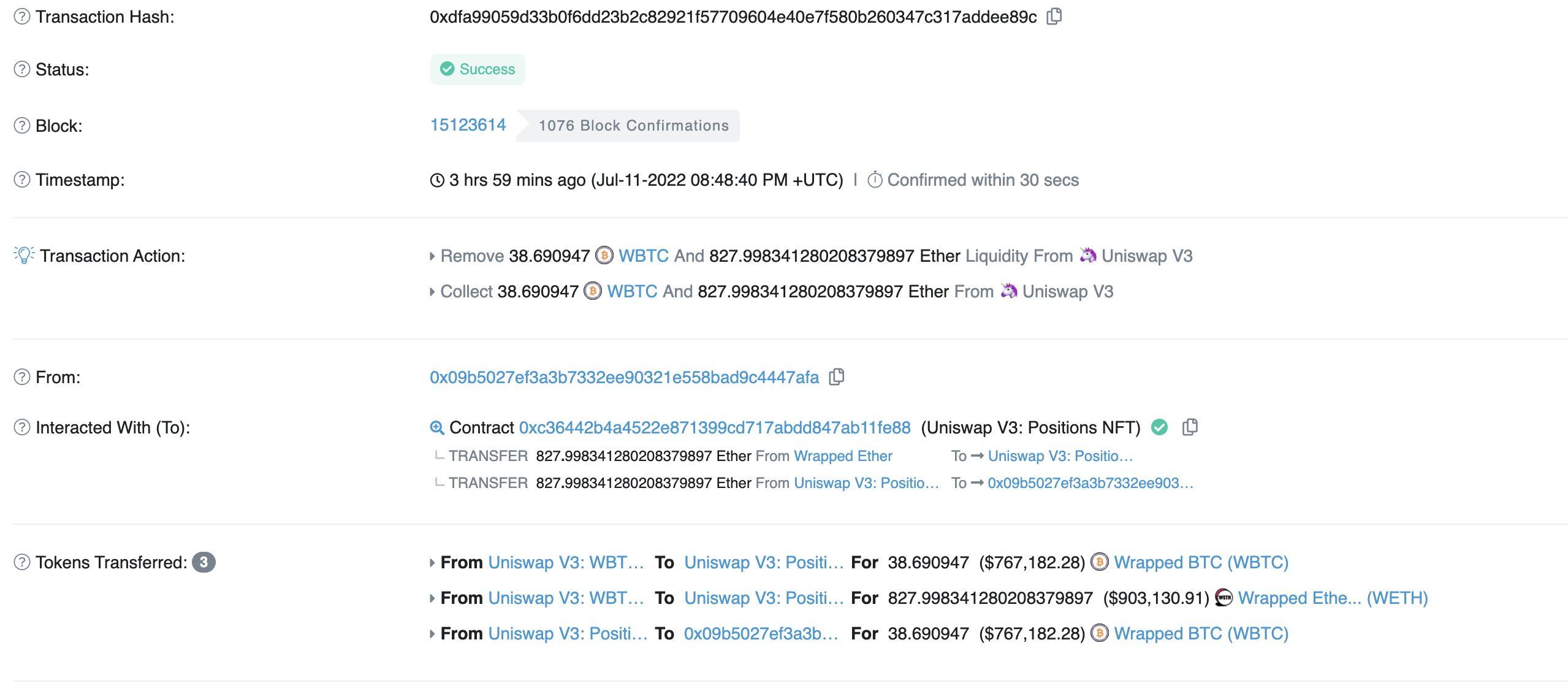Copy the Positions NFT contract address
This screenshot has width=1568, height=694.
click(1190, 427)
